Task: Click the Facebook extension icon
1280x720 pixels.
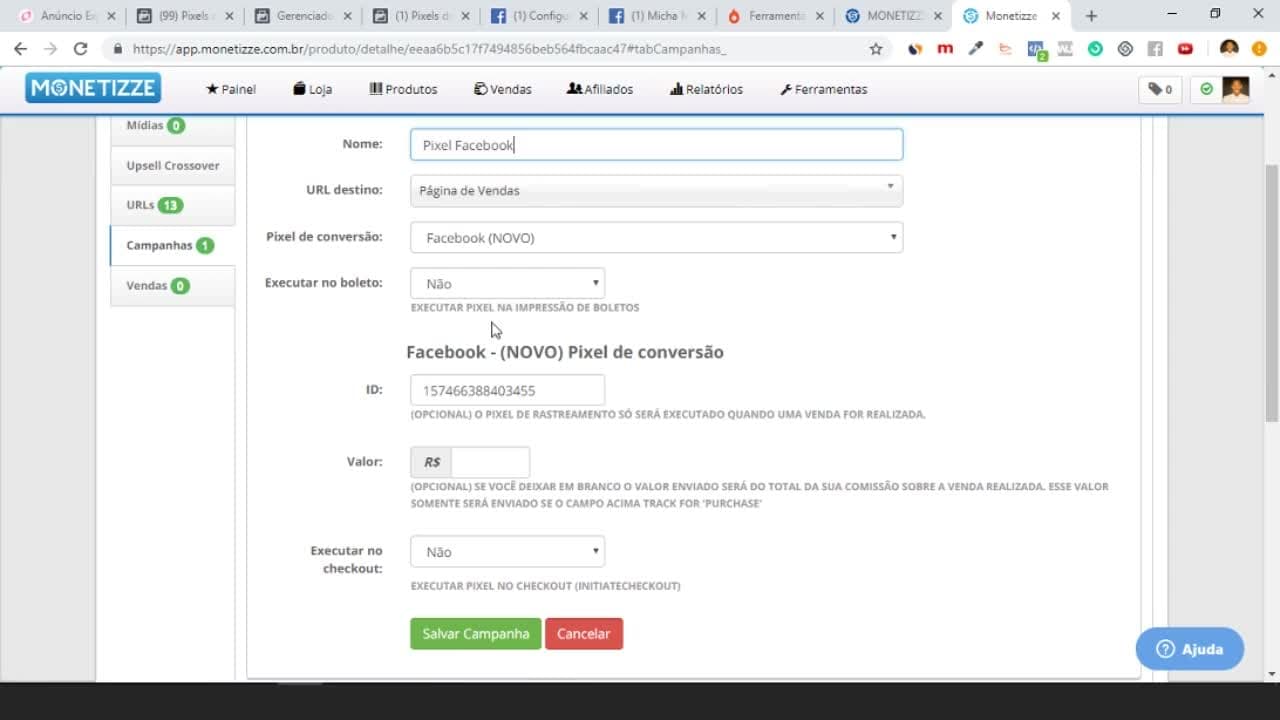Action: (x=1155, y=48)
